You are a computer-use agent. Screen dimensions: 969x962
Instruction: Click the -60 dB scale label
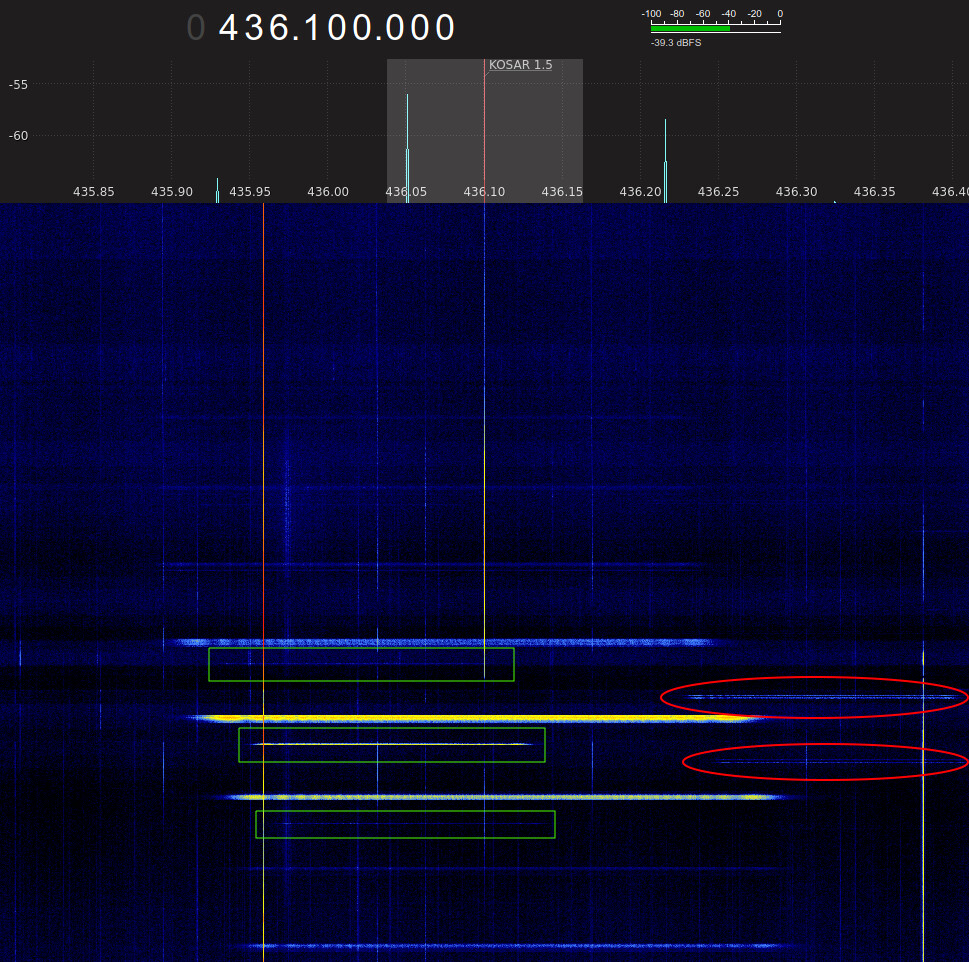(x=18, y=135)
